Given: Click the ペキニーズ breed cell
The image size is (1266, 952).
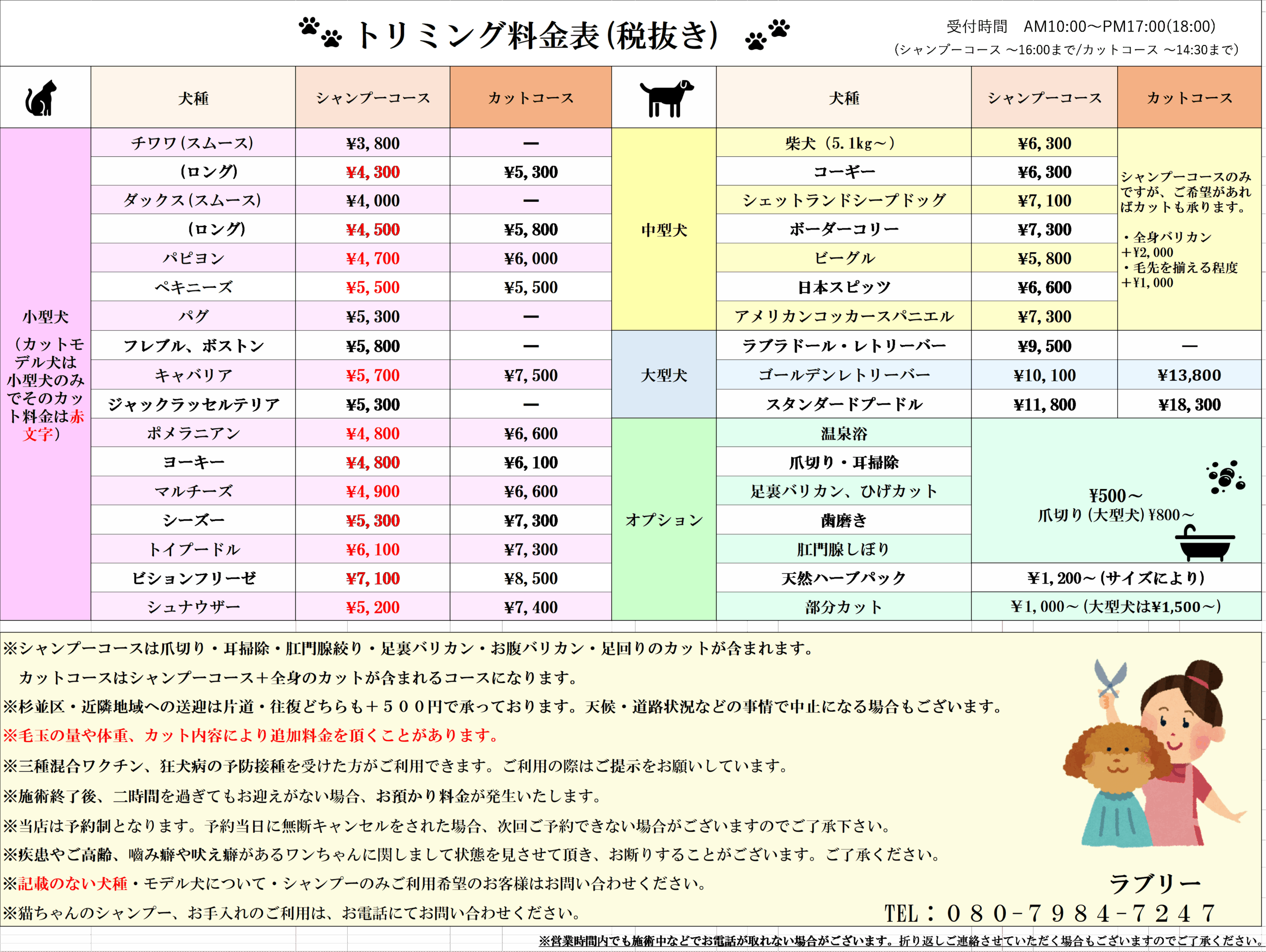Looking at the screenshot, I should 193,287.
